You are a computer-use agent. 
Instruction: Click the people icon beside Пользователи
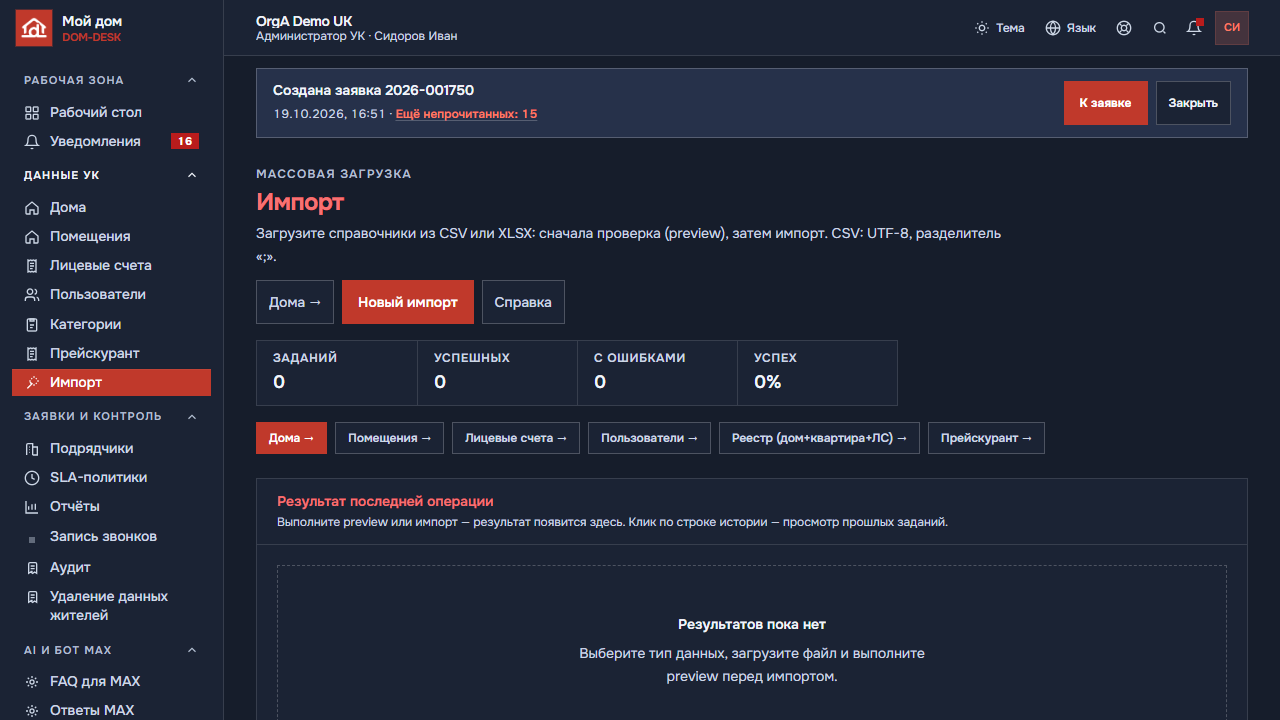32,295
